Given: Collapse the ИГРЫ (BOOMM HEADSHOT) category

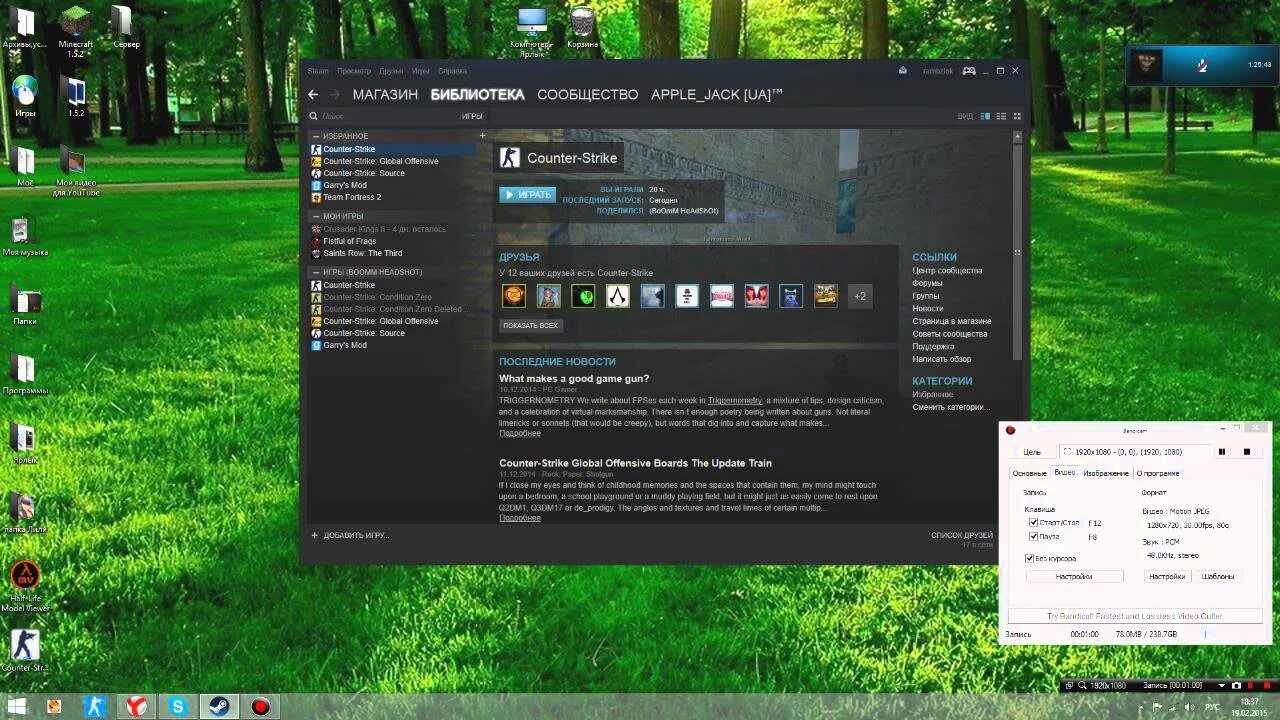Looking at the screenshot, I should click(316, 272).
